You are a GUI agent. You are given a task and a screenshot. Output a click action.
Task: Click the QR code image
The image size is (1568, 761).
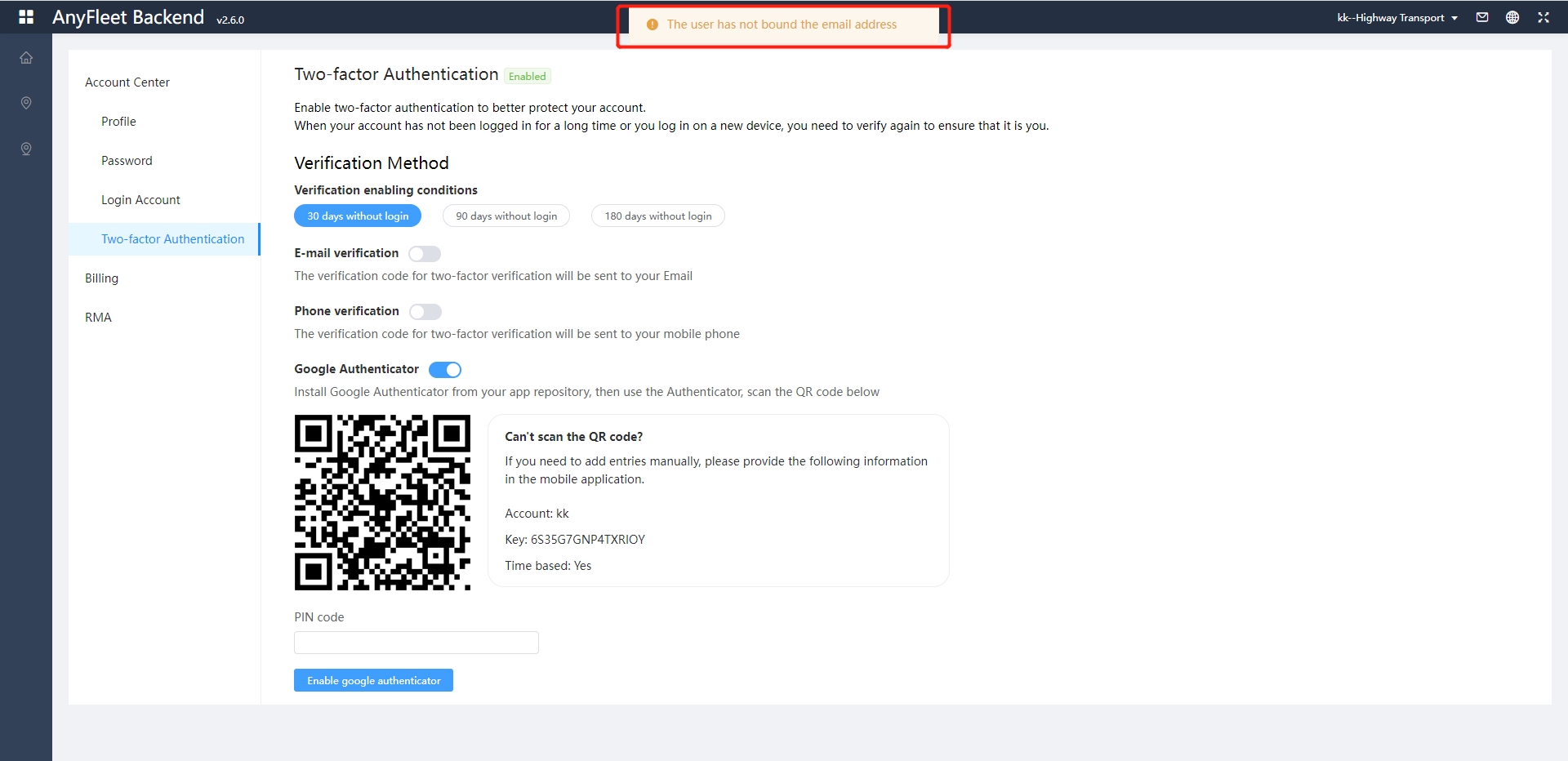point(381,501)
